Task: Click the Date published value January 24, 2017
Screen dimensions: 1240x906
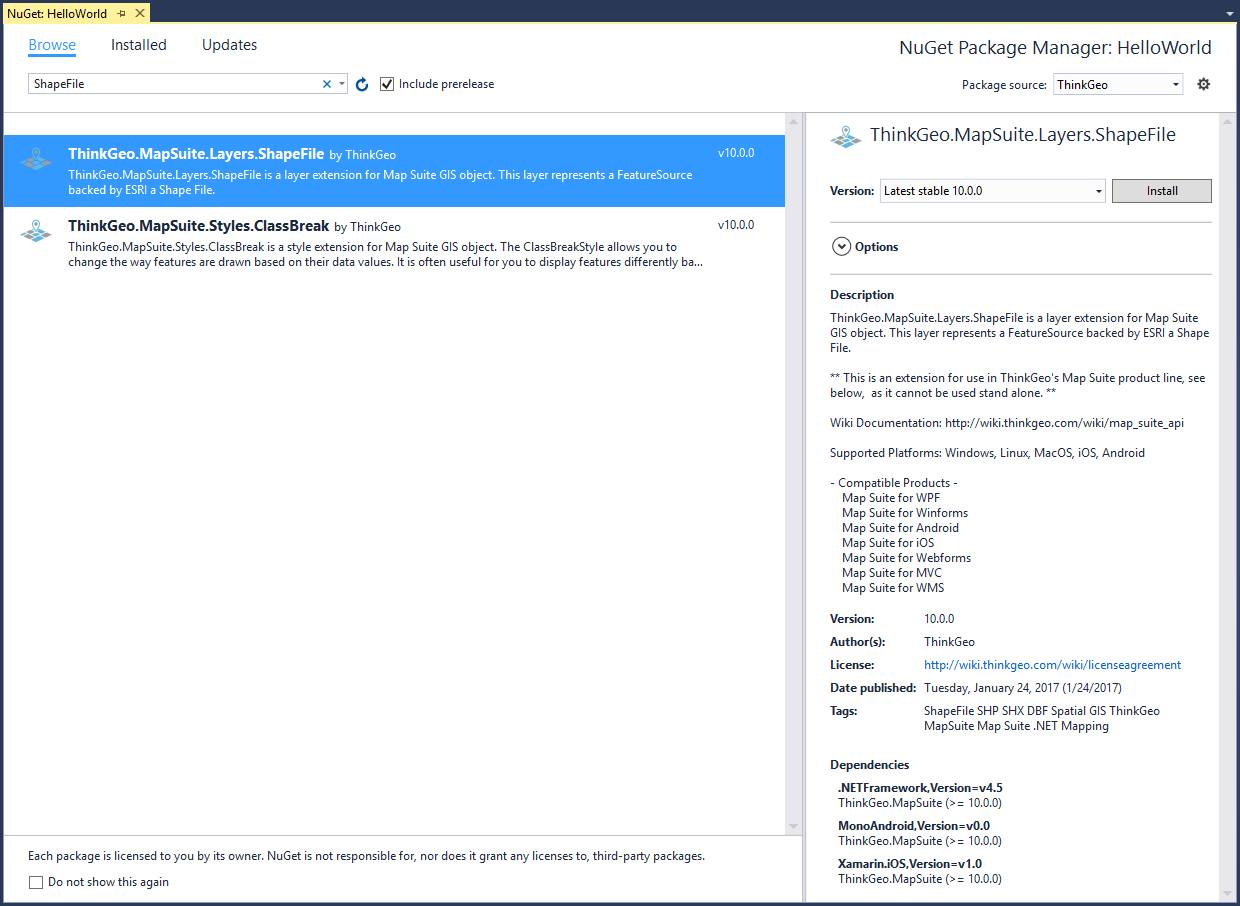Action: pos(1022,688)
